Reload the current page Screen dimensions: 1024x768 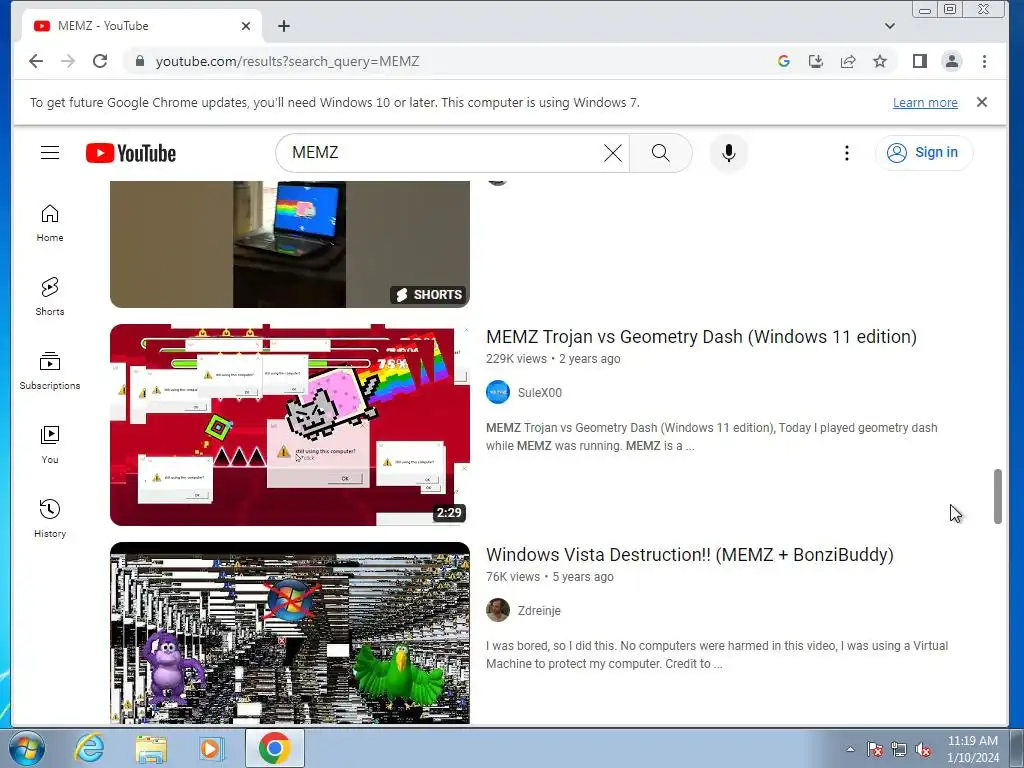tap(100, 61)
